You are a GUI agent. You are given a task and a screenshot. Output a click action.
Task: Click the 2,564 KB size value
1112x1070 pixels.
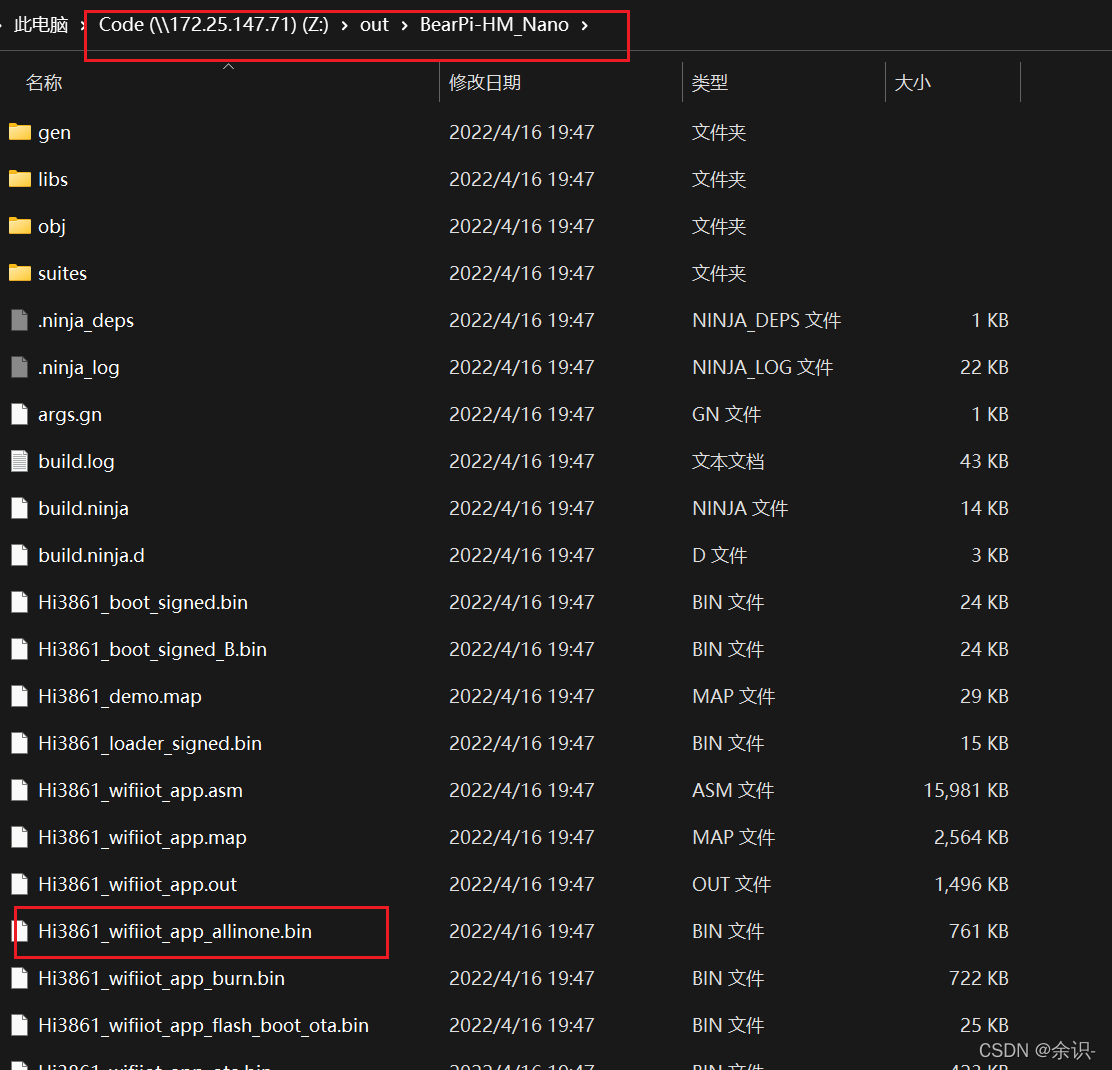tap(971, 837)
